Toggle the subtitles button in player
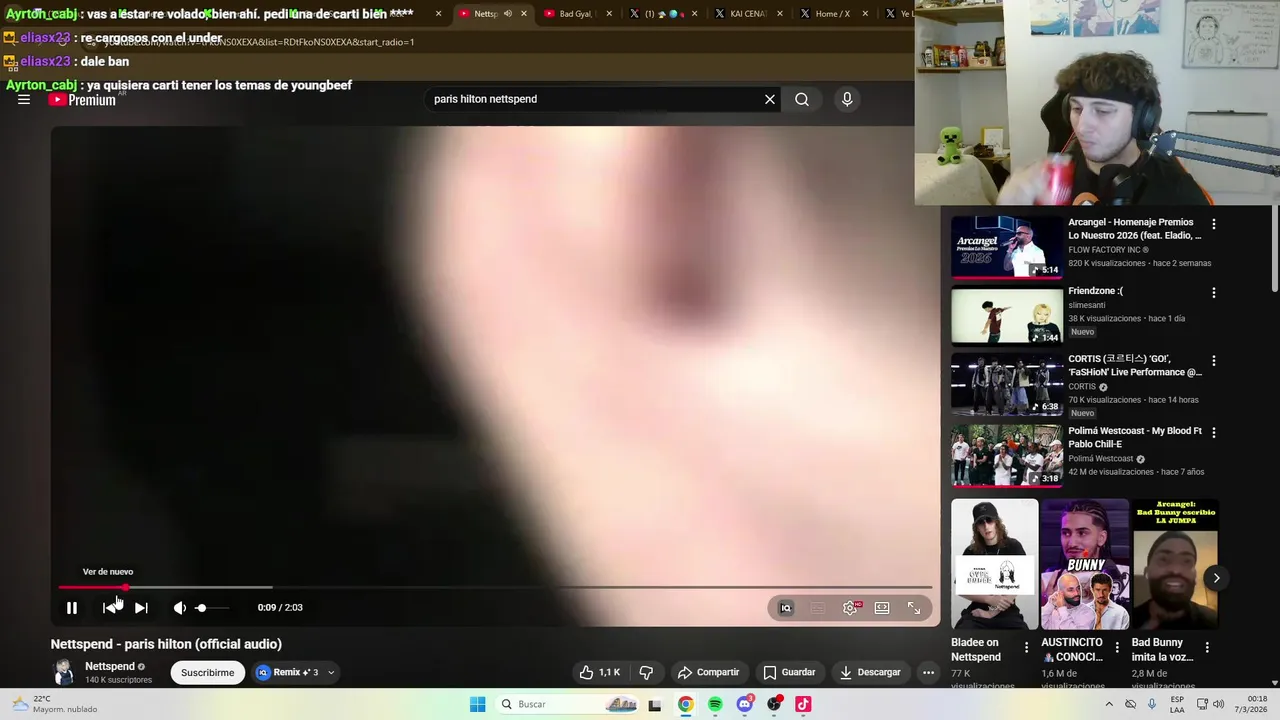 (818, 608)
